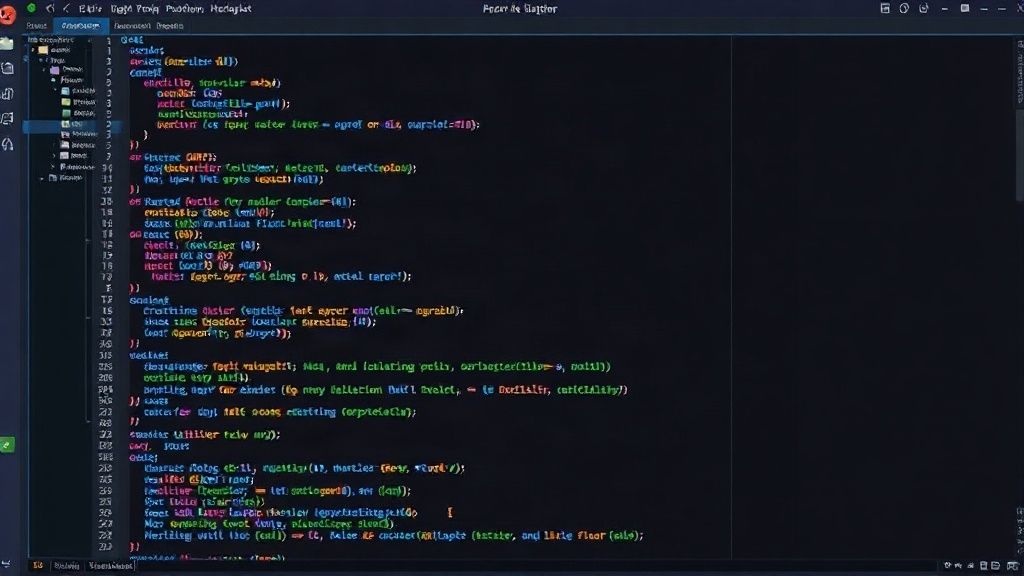Click the first code line beside line number 1
Image resolution: width=1024 pixels, height=576 pixels.
[x=132, y=40]
